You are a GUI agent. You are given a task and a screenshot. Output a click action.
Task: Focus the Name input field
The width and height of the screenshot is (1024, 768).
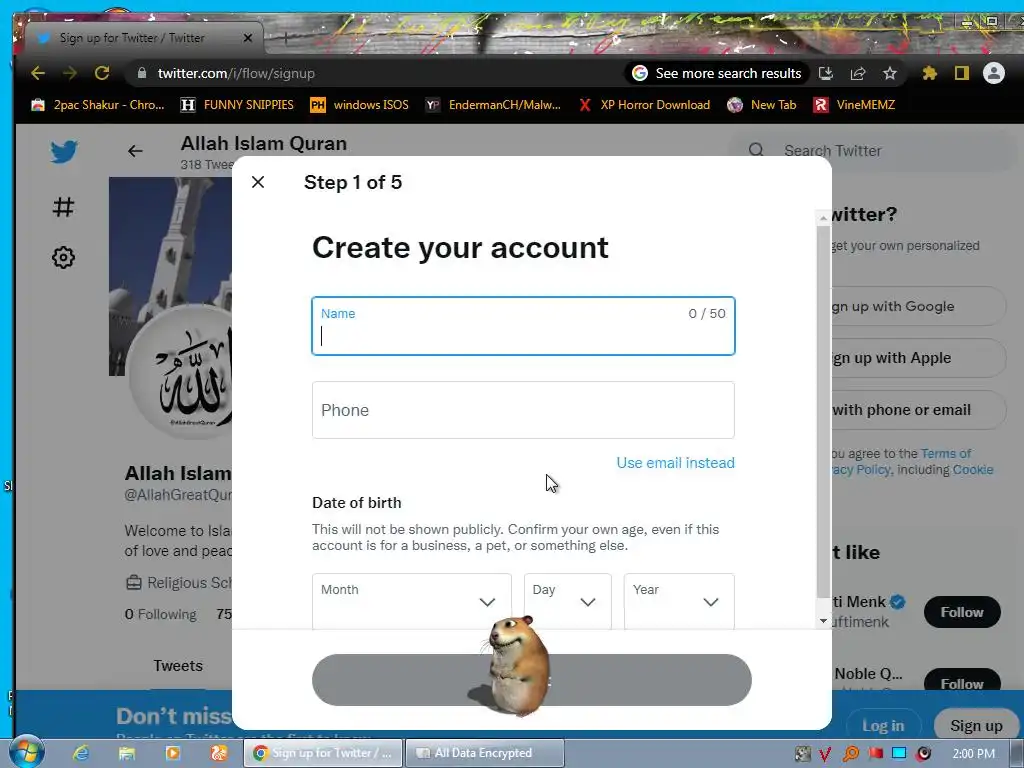click(523, 326)
